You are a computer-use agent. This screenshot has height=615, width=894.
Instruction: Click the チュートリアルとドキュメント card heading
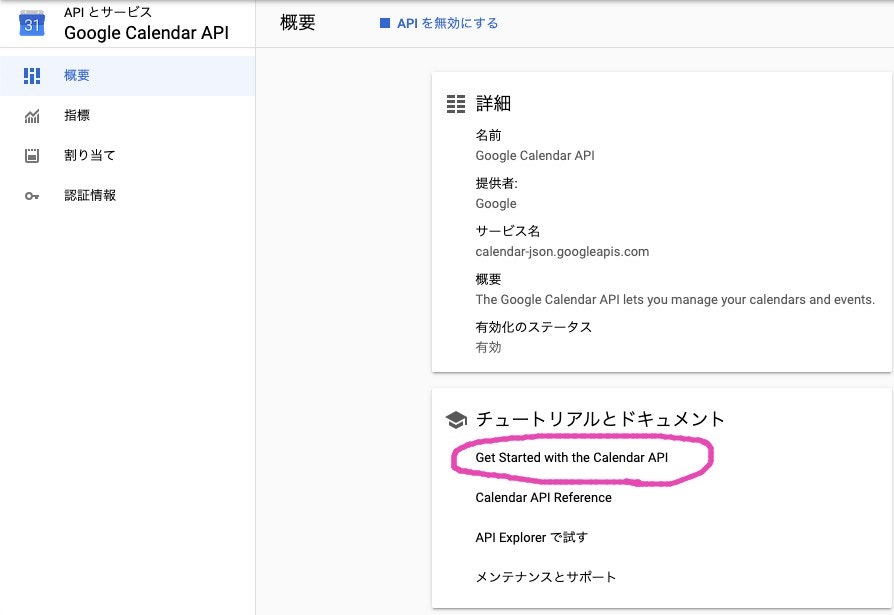click(x=600, y=419)
